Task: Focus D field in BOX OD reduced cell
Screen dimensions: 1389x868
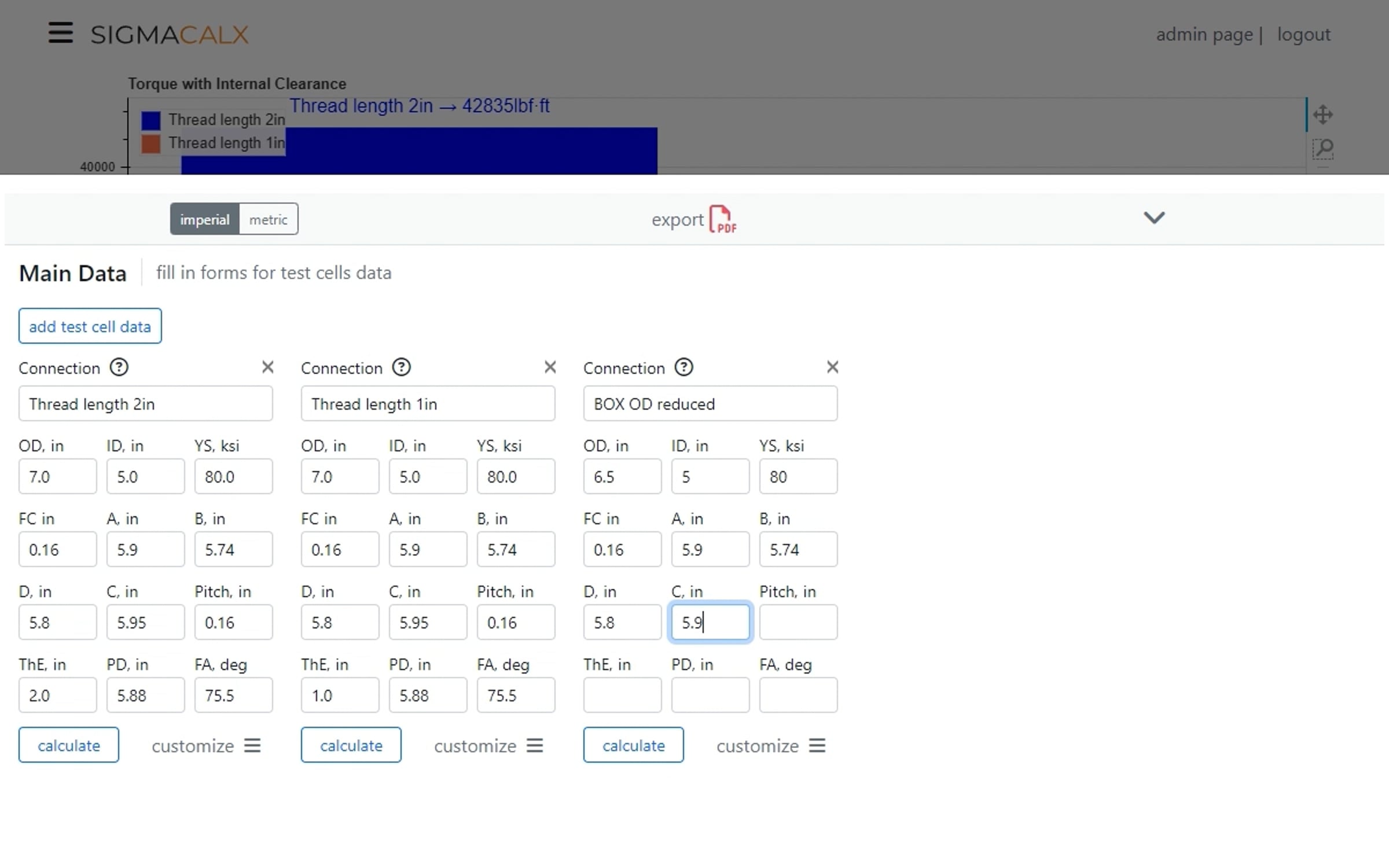Action: 622,622
